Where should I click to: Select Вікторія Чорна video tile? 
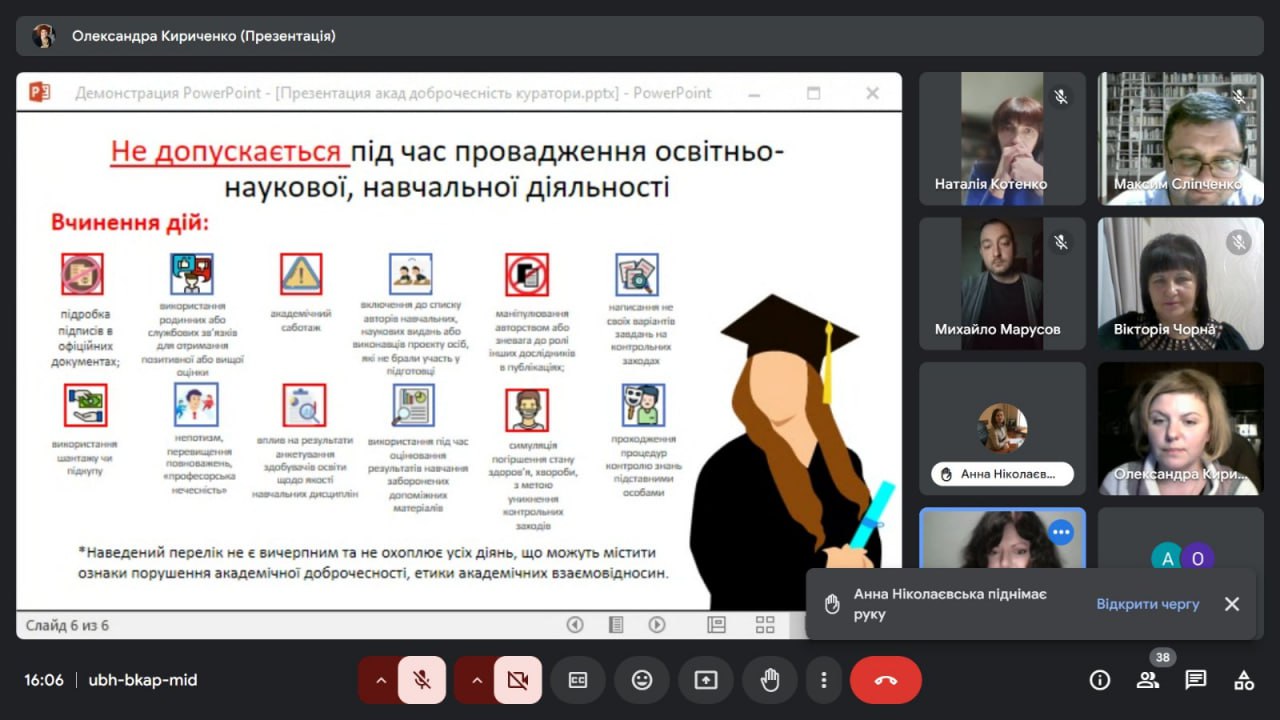(x=1181, y=284)
